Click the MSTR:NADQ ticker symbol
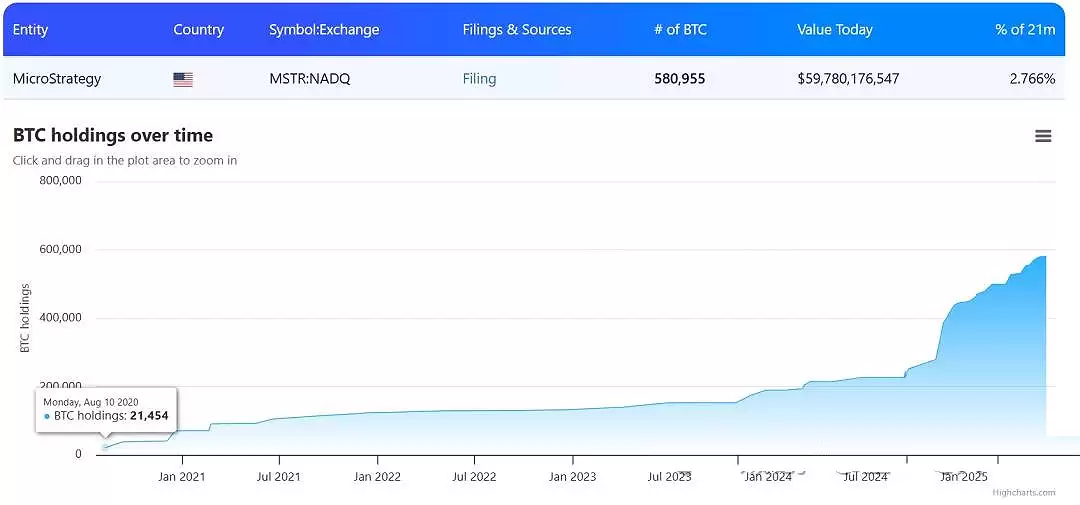Screen dimensions: 1080x505 pyautogui.click(x=310, y=79)
